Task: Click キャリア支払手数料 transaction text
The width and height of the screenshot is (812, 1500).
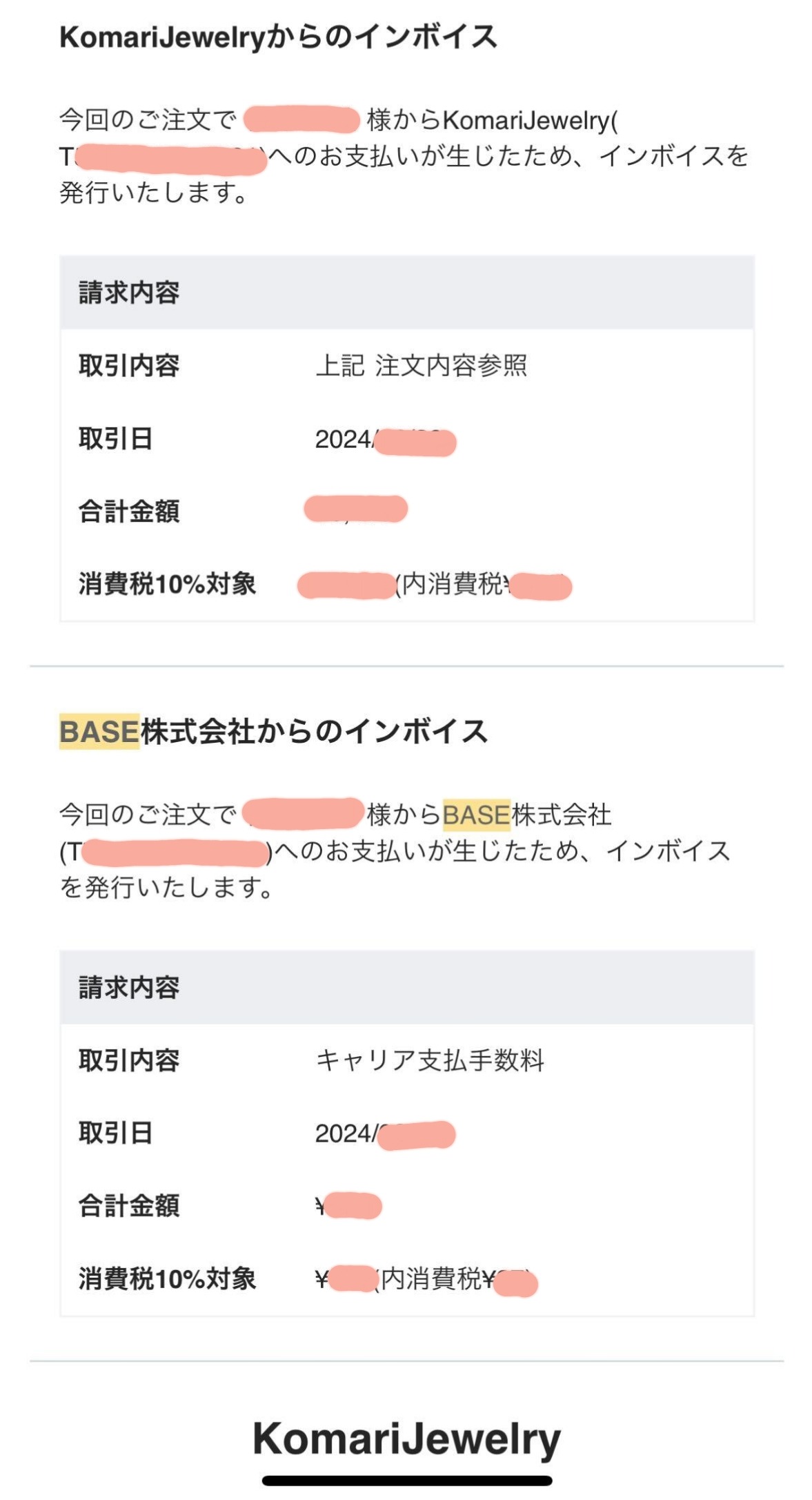Action: pos(430,1060)
